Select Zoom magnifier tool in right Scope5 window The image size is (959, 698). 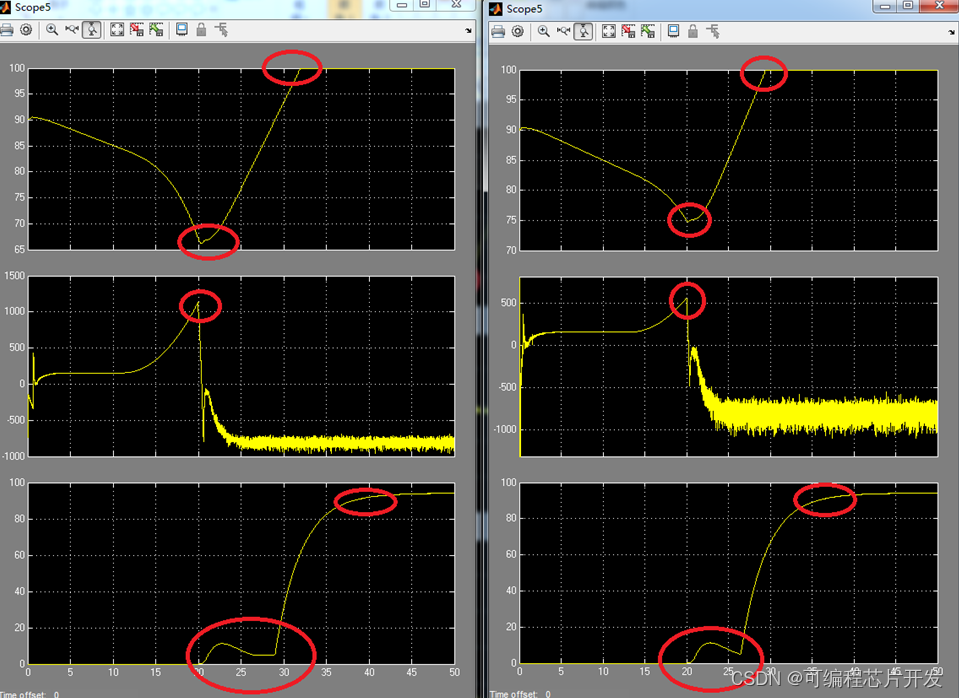coord(544,31)
